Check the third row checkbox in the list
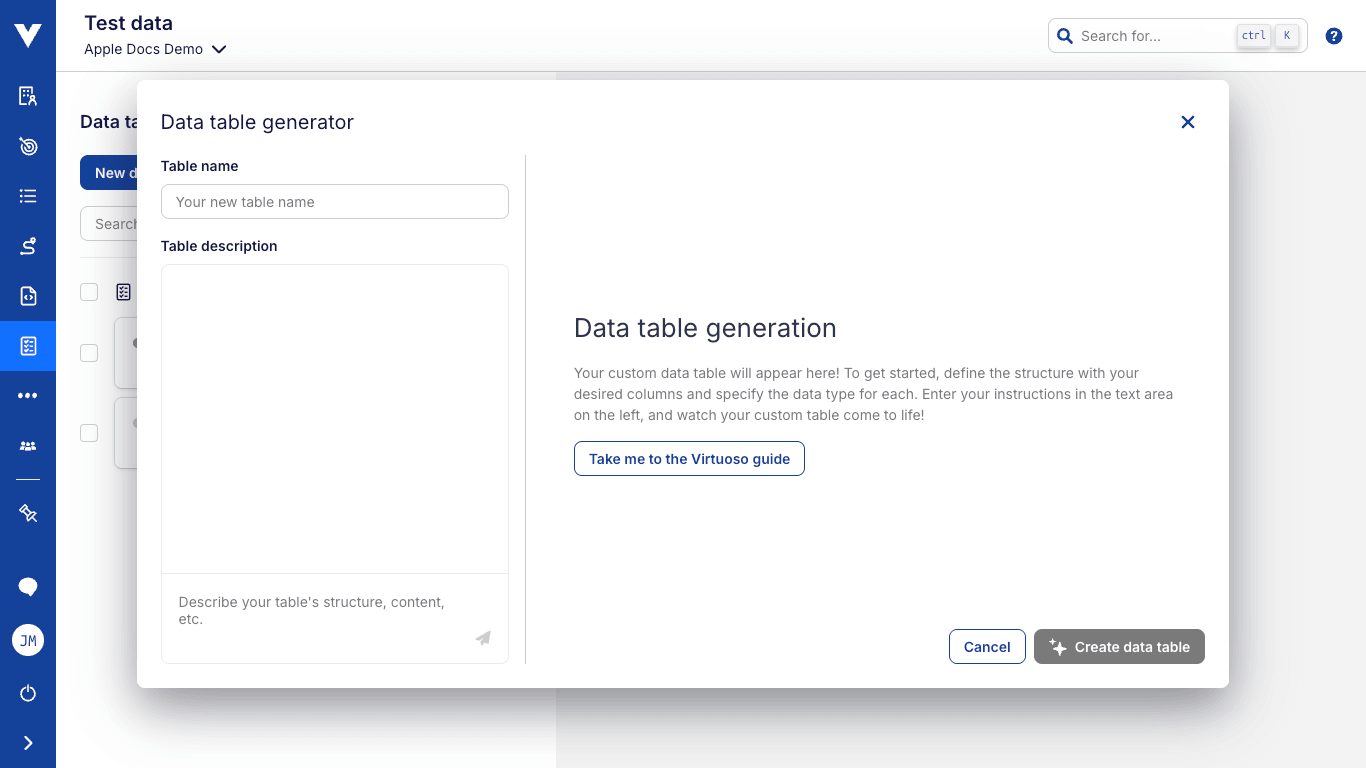The height and width of the screenshot is (768, 1366). [x=89, y=433]
